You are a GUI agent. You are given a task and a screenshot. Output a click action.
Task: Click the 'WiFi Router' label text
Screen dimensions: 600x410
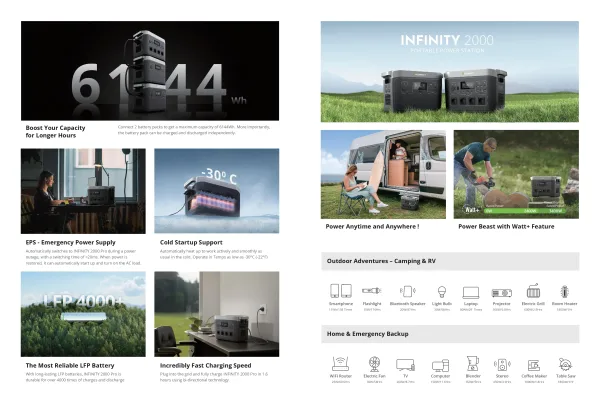click(x=341, y=376)
